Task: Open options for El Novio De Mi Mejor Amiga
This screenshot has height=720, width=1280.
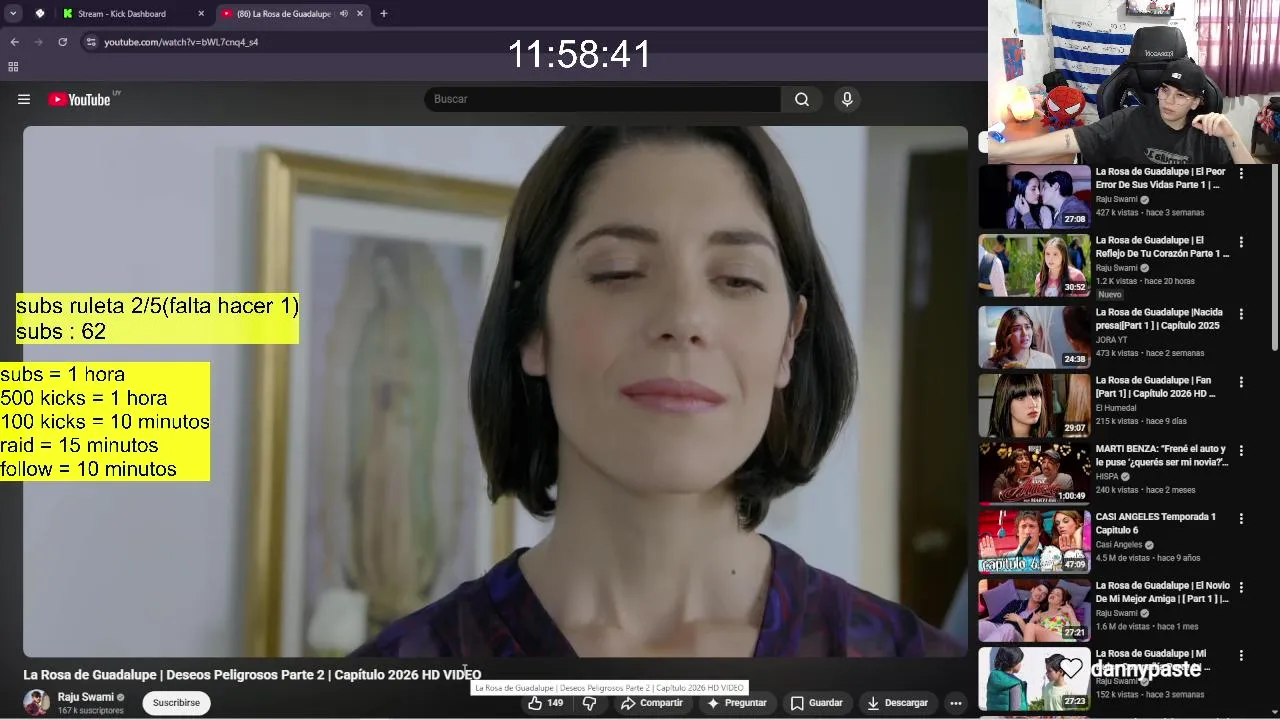Action: tap(1241, 587)
